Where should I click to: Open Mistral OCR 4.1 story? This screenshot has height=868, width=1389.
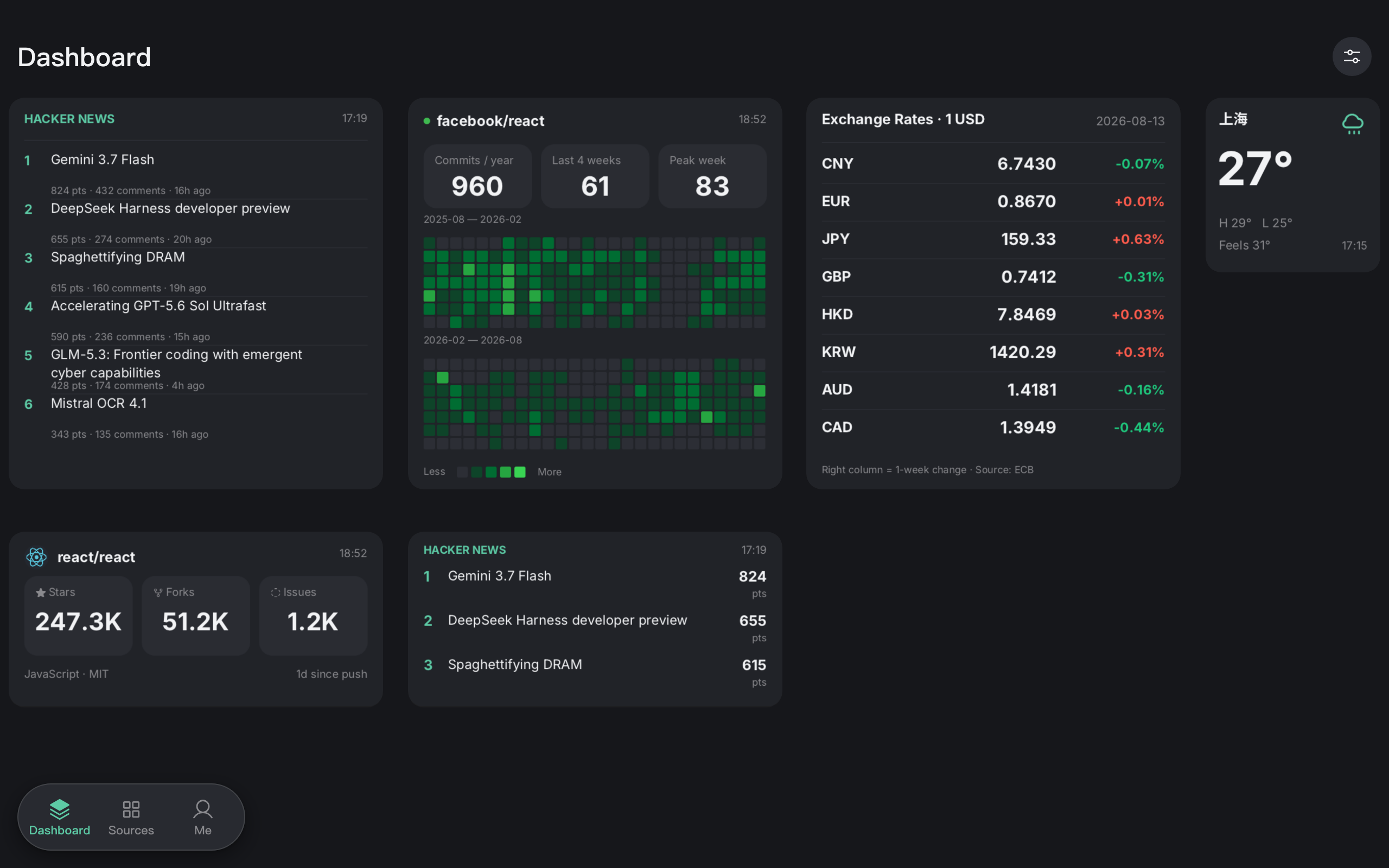click(196, 418)
